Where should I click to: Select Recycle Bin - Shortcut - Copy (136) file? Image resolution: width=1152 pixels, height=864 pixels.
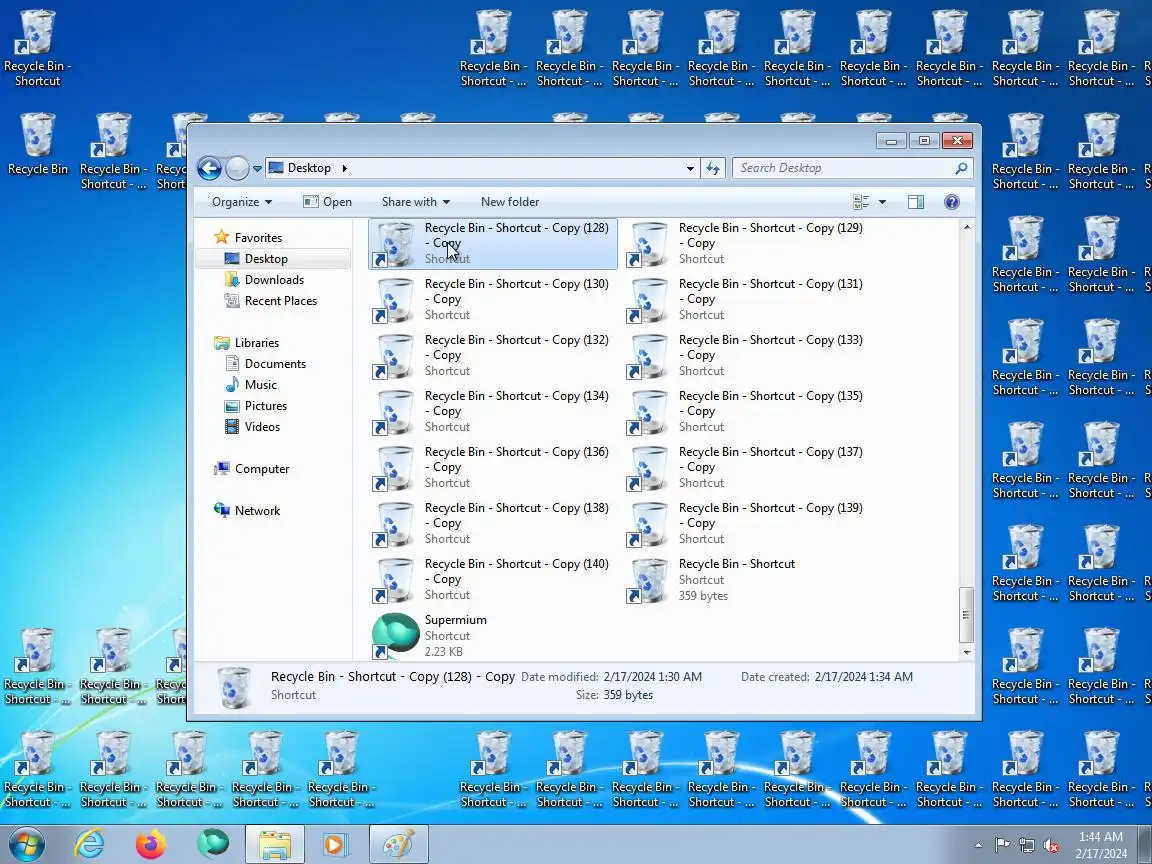click(493, 467)
